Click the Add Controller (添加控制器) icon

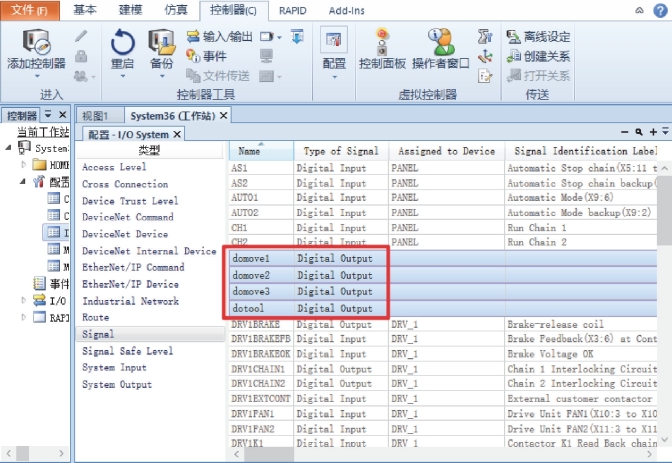pos(36,47)
